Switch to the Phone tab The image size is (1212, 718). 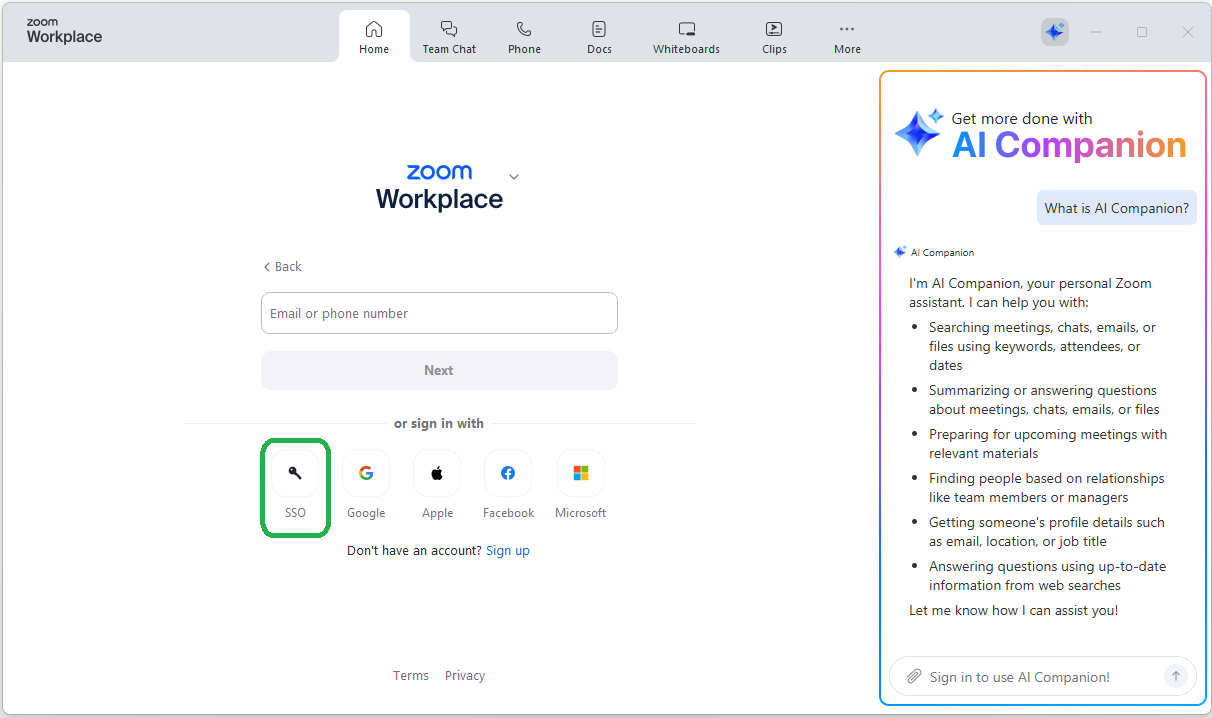click(524, 37)
